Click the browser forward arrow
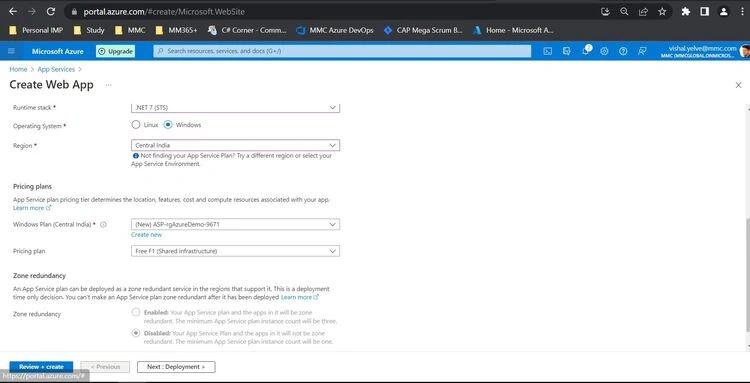Screen dimensions: 750x383 (x=32, y=11)
